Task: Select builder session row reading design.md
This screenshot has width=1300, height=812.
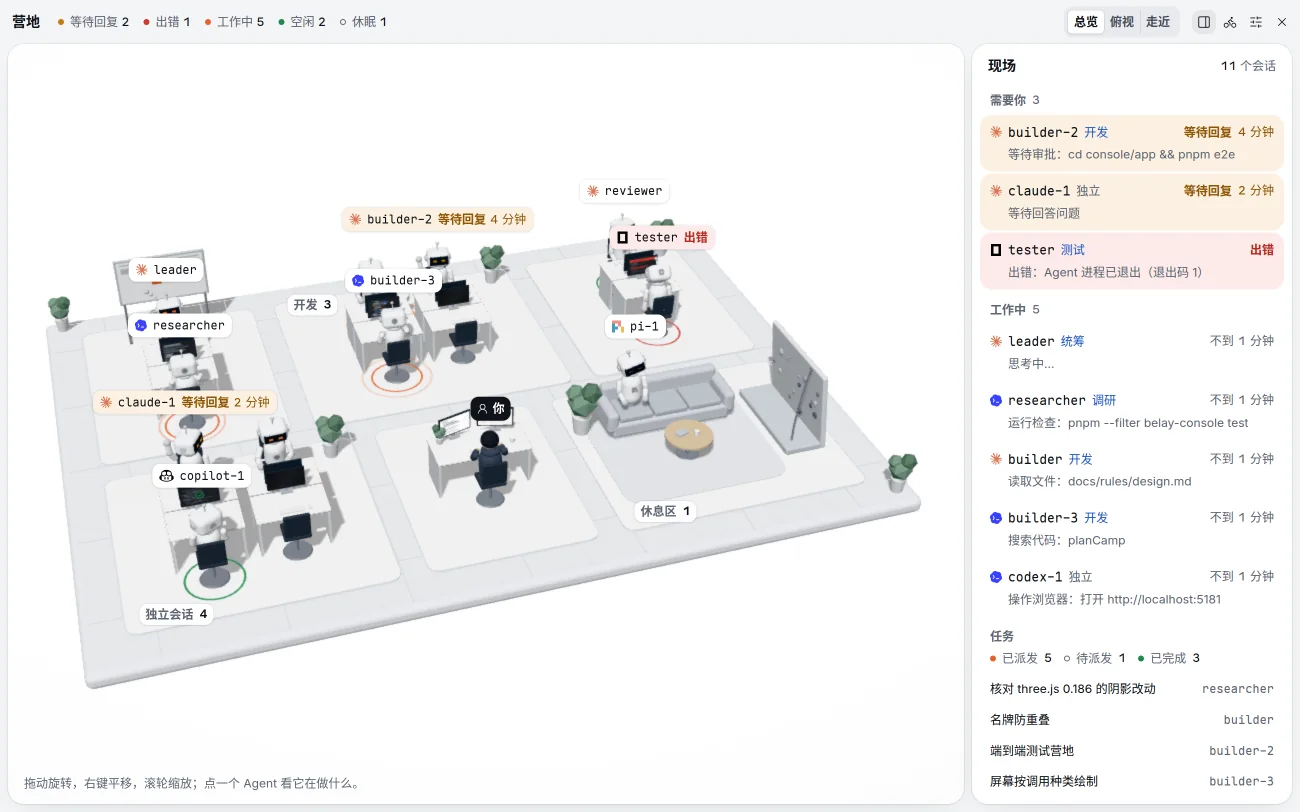Action: [x=1132, y=470]
